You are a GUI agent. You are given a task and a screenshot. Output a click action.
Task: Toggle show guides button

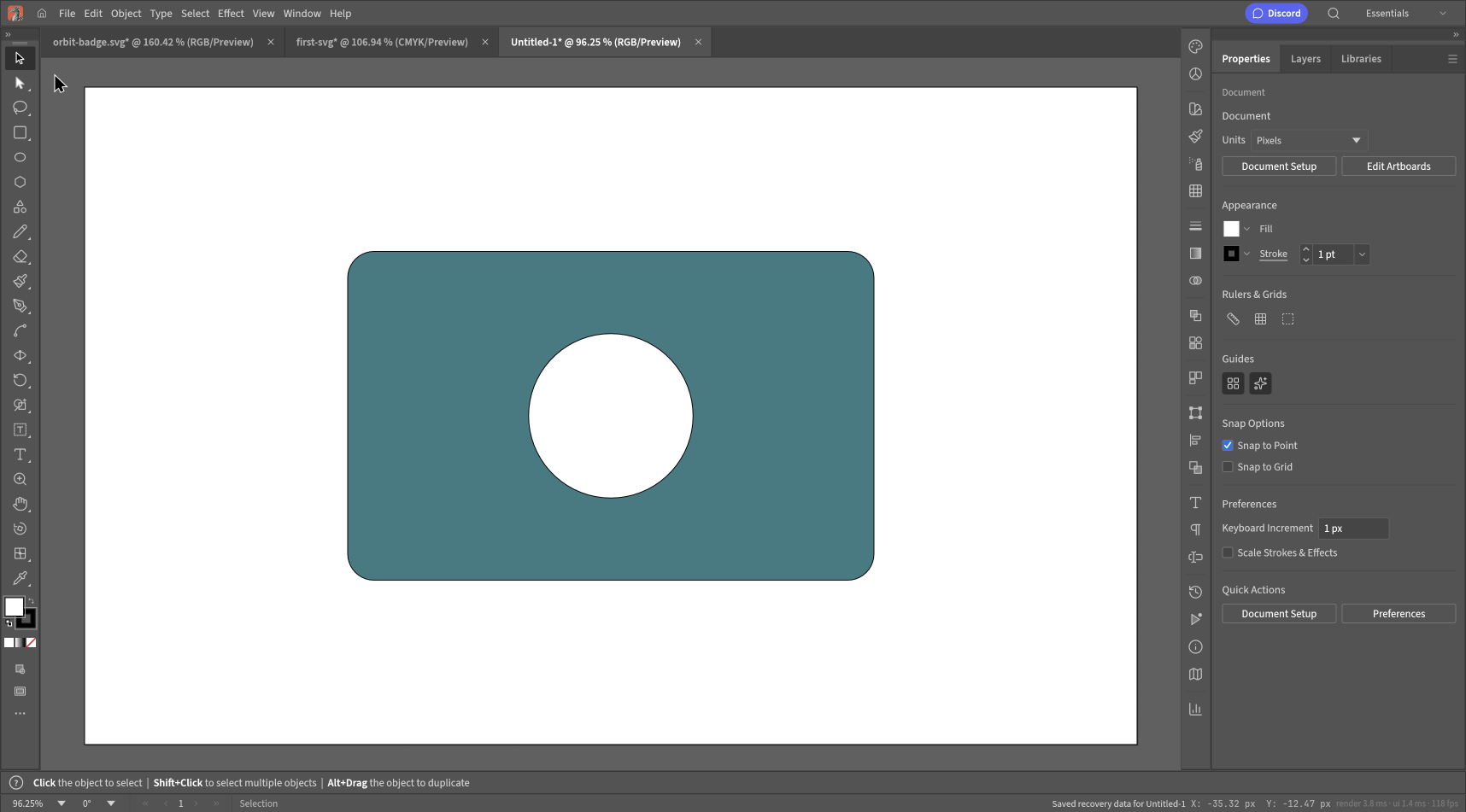click(x=1233, y=383)
